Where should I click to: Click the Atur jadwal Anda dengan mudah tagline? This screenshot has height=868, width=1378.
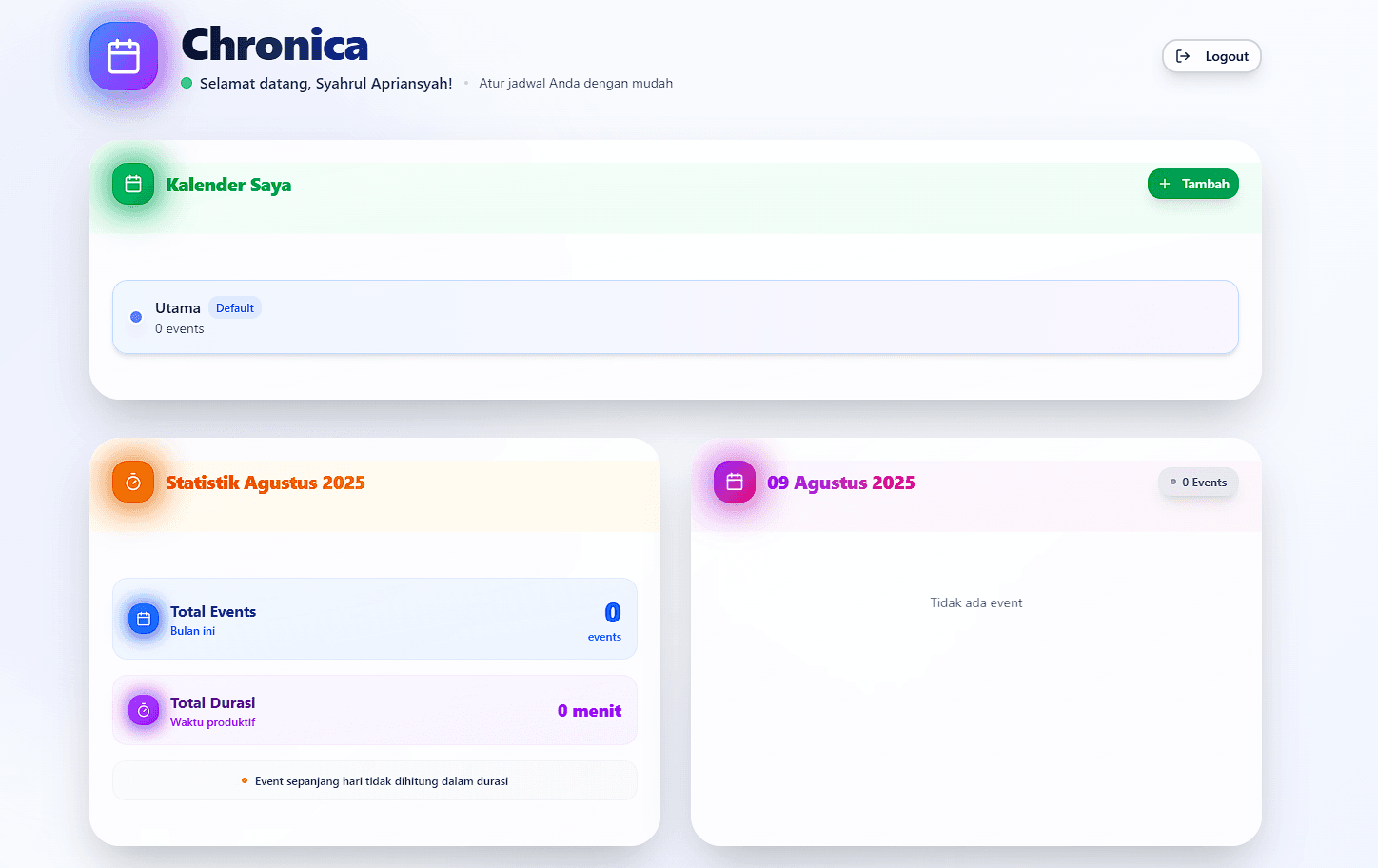tap(576, 83)
